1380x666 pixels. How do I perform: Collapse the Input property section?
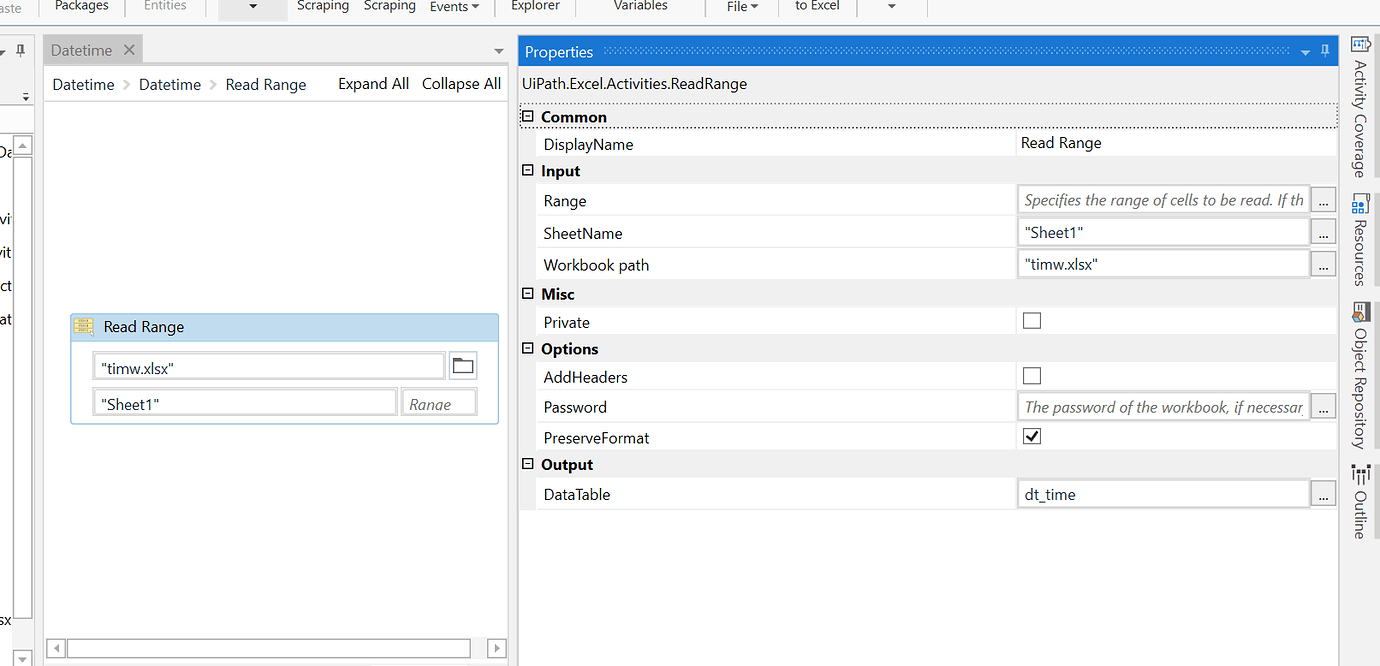click(x=528, y=171)
